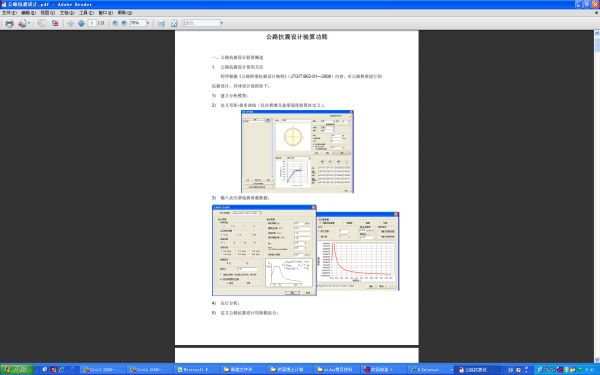600x375 pixels.
Task: Click the third quick launch icon in taskbar
Action: click(x=62, y=370)
